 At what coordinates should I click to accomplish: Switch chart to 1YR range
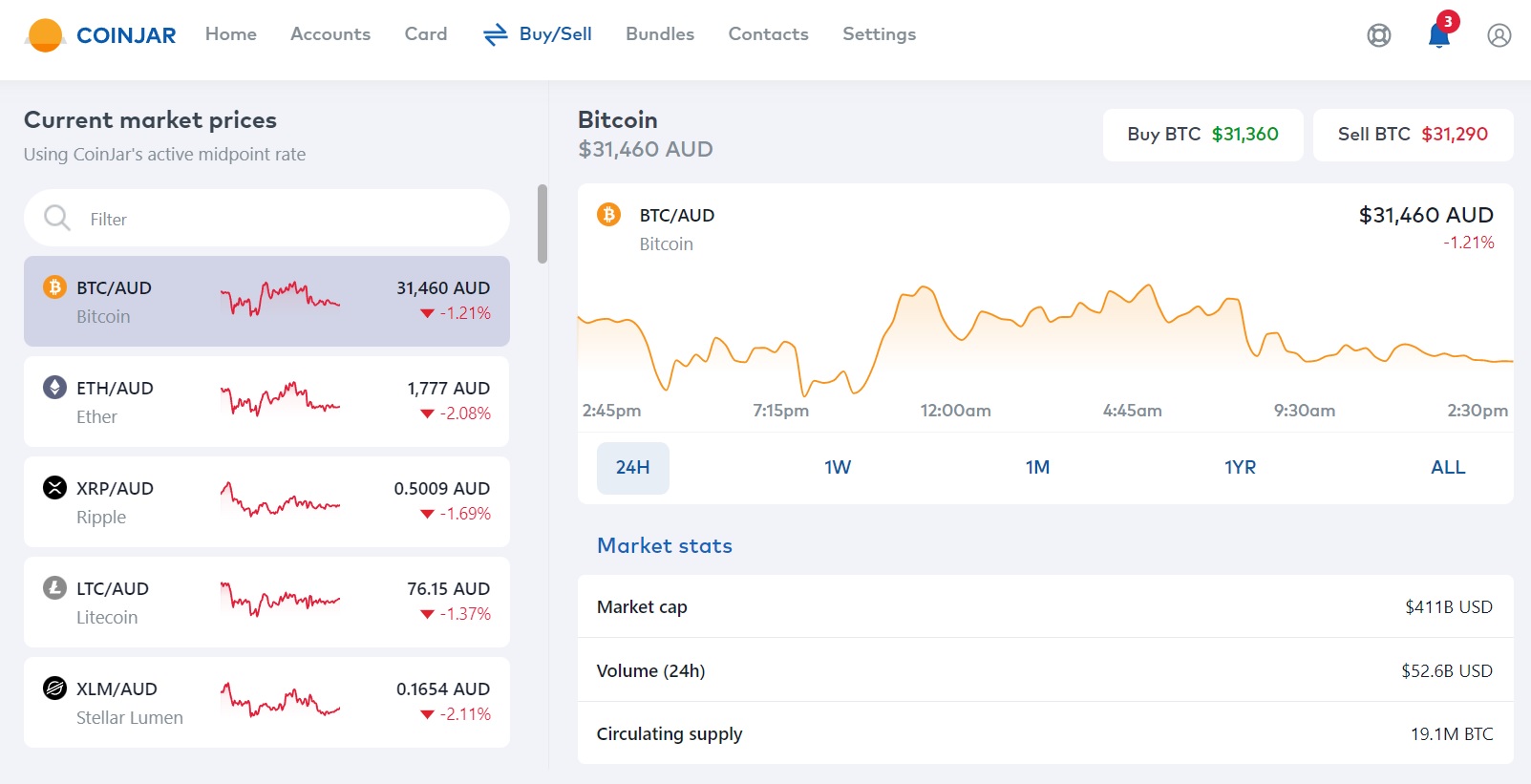coord(1240,468)
